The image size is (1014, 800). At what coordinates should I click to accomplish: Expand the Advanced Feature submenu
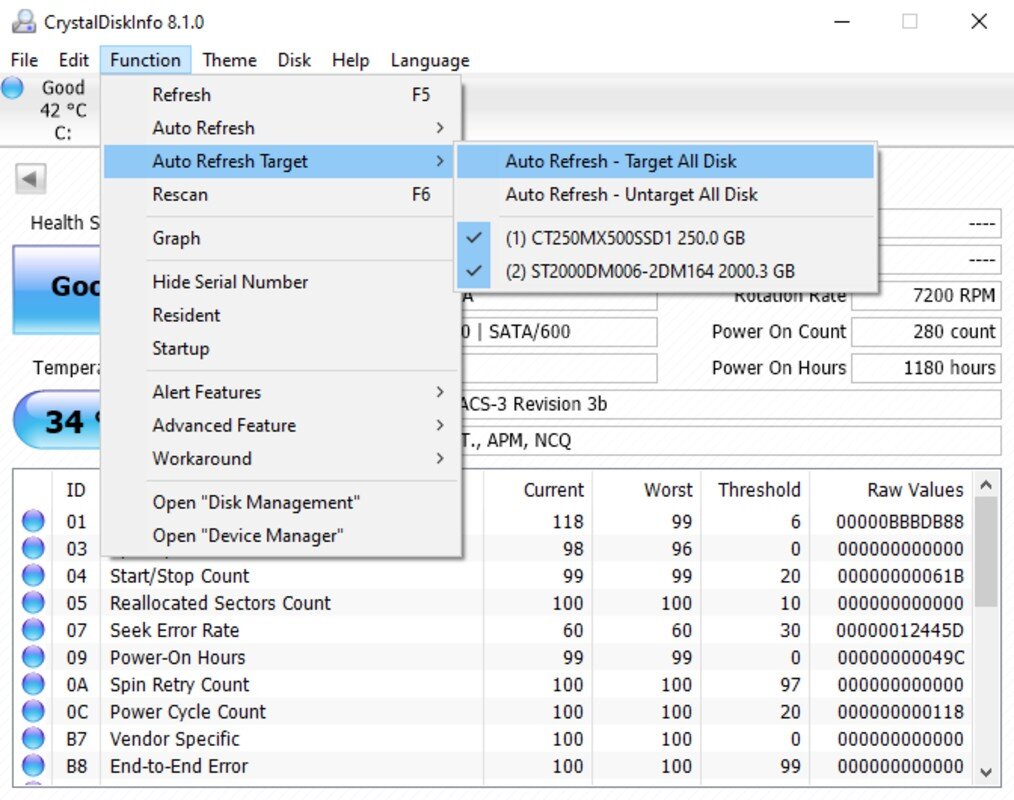pyautogui.click(x=281, y=426)
